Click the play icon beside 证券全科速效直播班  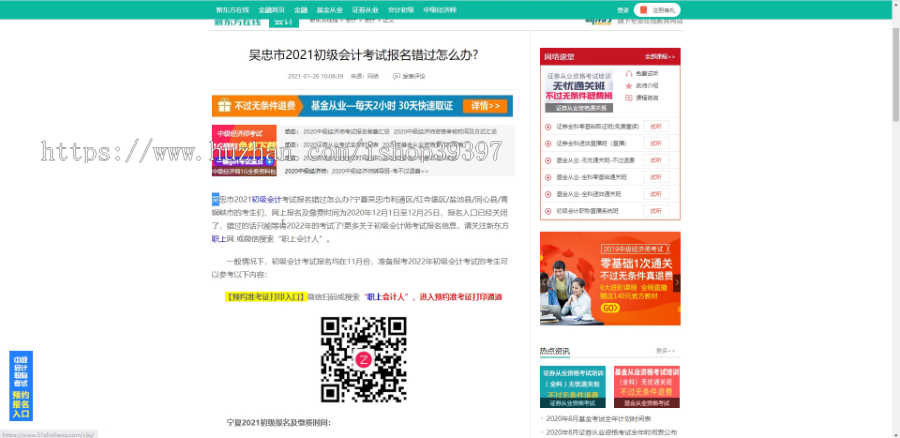(x=548, y=143)
